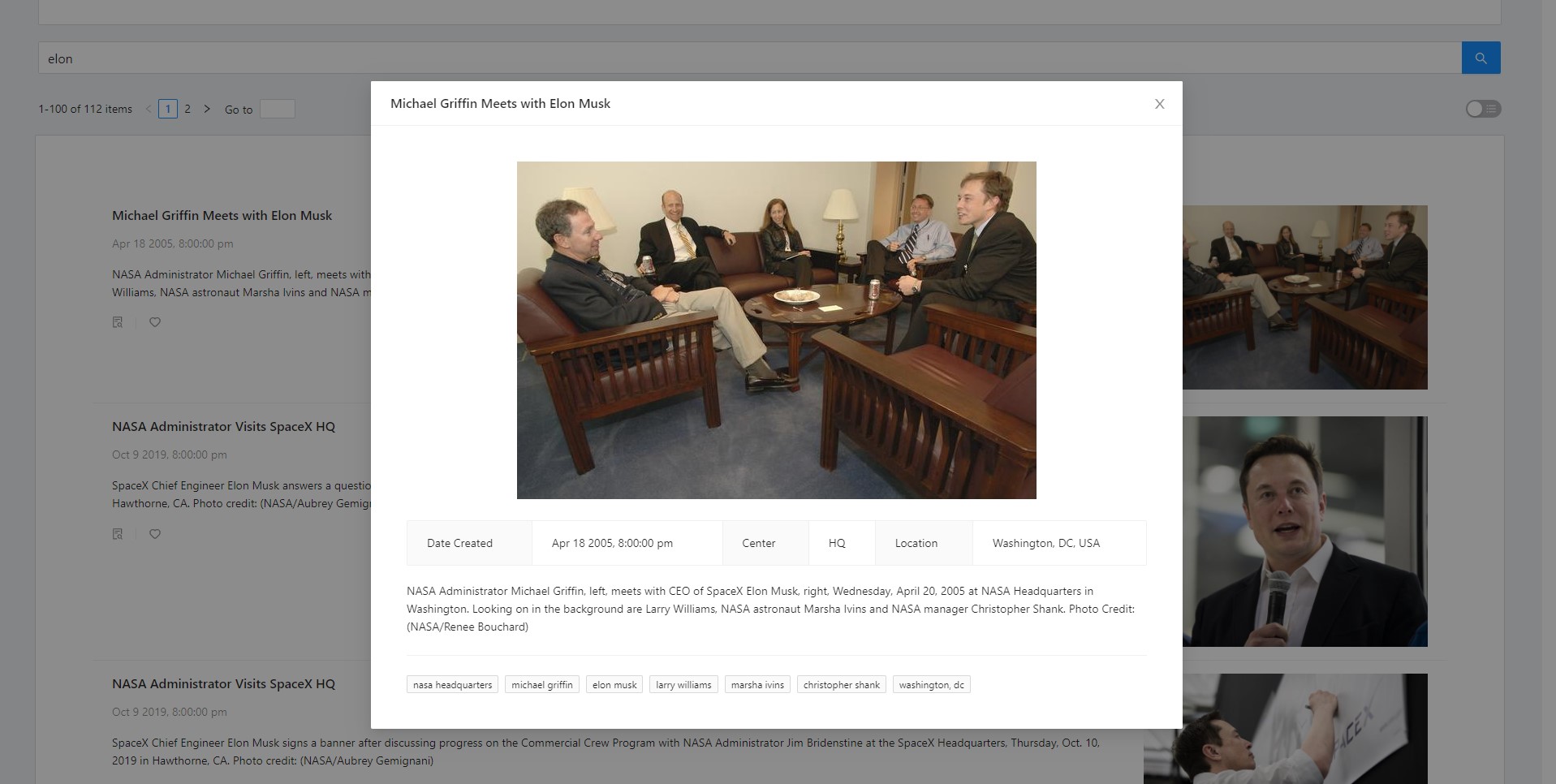
Task: Select page 2 in pagination
Action: pyautogui.click(x=187, y=109)
